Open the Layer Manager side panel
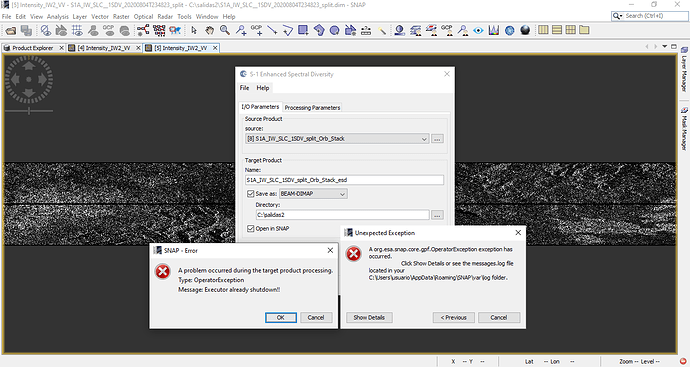This screenshot has height=367, width=690. (684, 69)
